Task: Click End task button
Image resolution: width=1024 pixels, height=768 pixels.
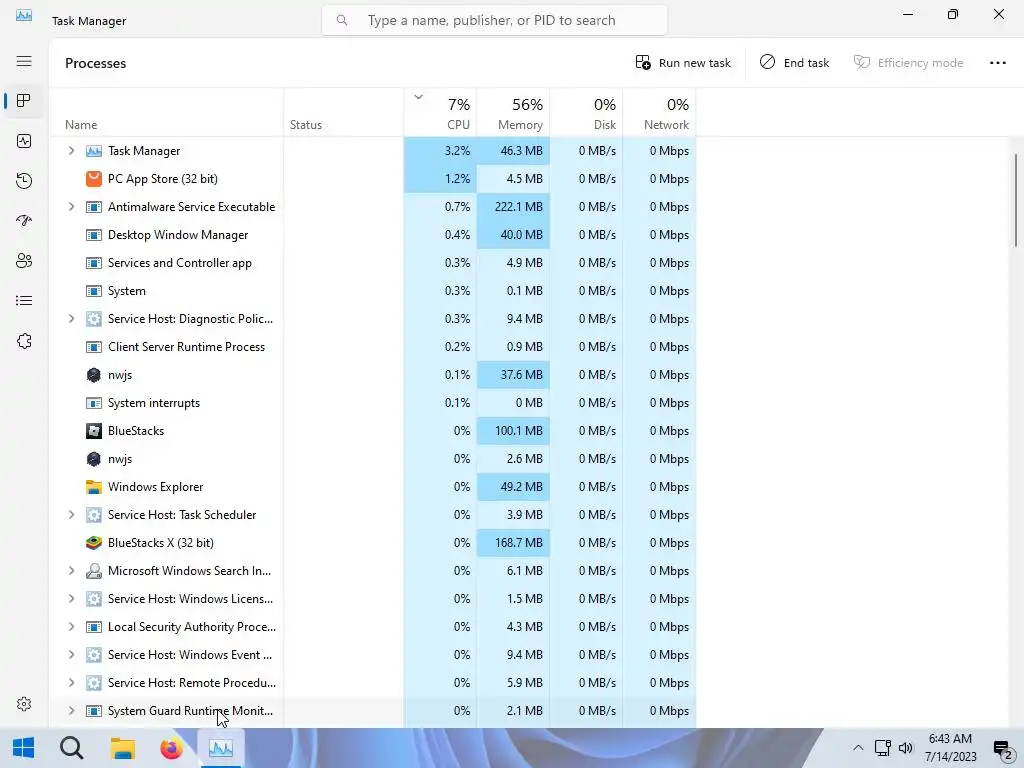Action: tap(794, 63)
